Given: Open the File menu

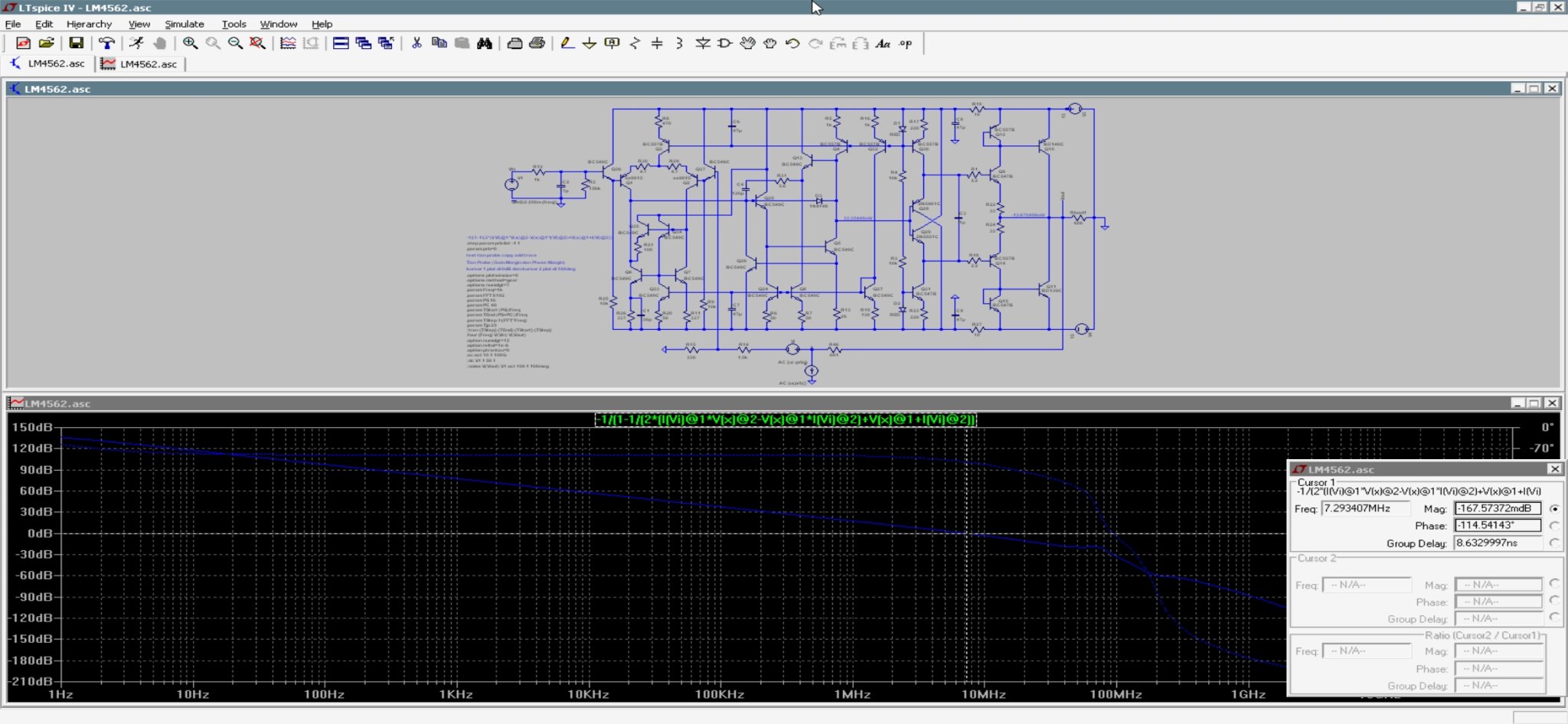Looking at the screenshot, I should tap(13, 24).
